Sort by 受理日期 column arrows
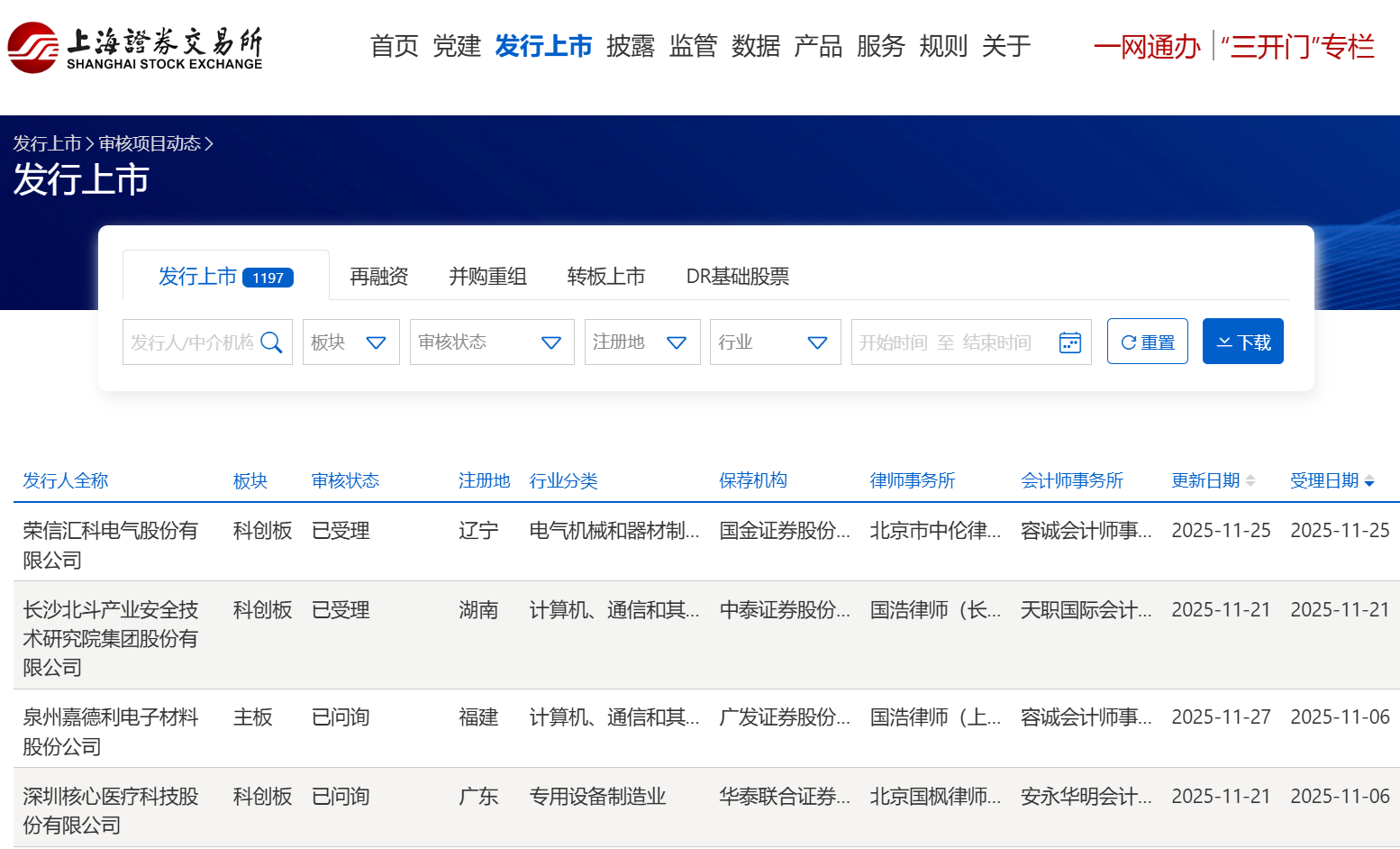 click(1368, 481)
